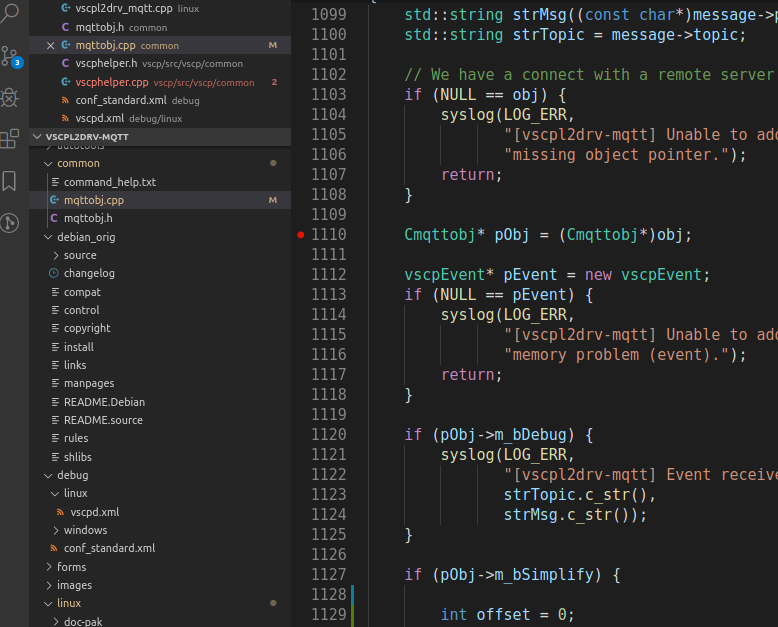Expand the images folder
Image resolution: width=778 pixels, height=627 pixels.
pos(48,585)
